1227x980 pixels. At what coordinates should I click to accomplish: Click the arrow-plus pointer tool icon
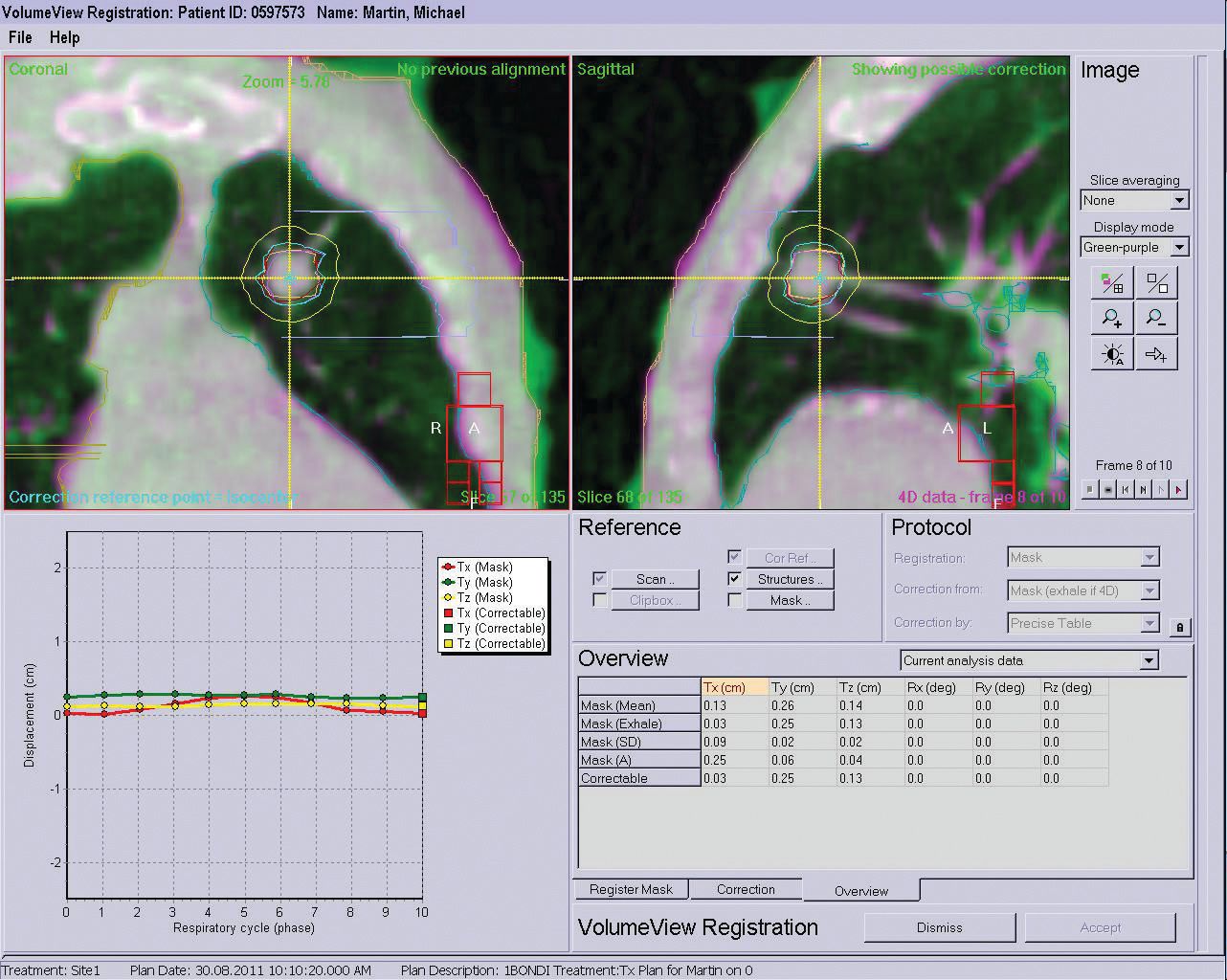[x=1156, y=354]
